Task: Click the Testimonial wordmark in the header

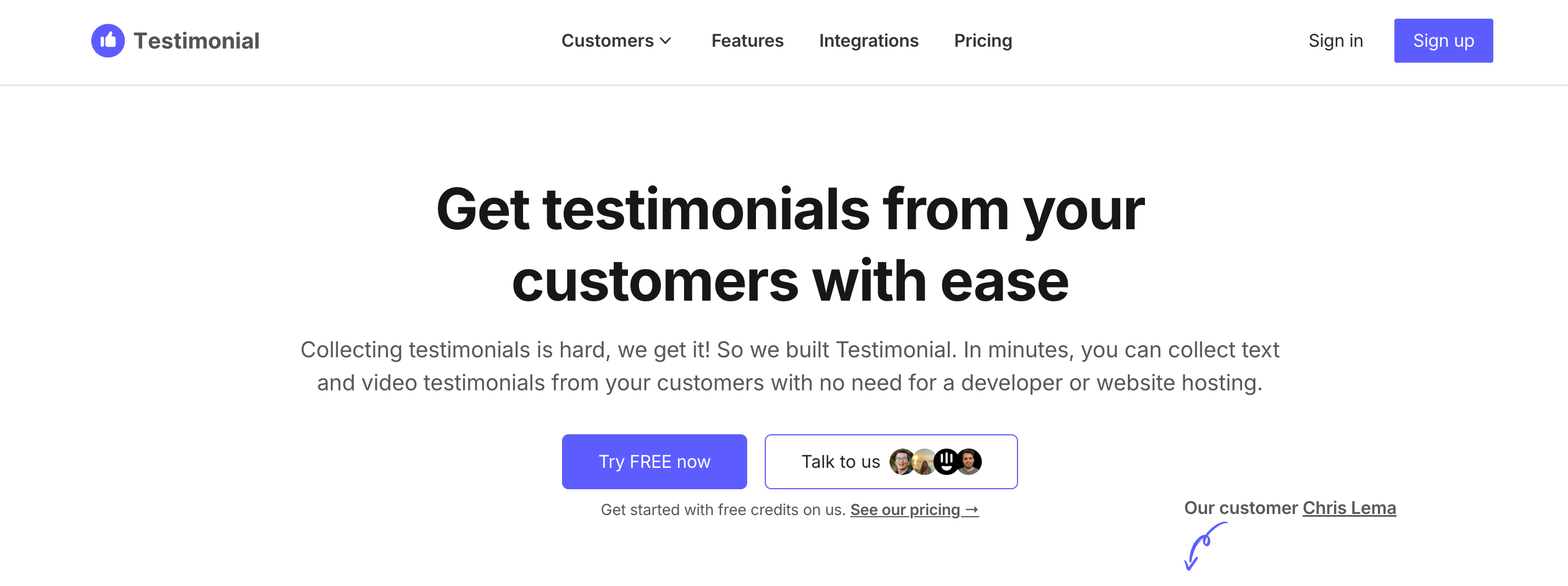Action: (195, 40)
